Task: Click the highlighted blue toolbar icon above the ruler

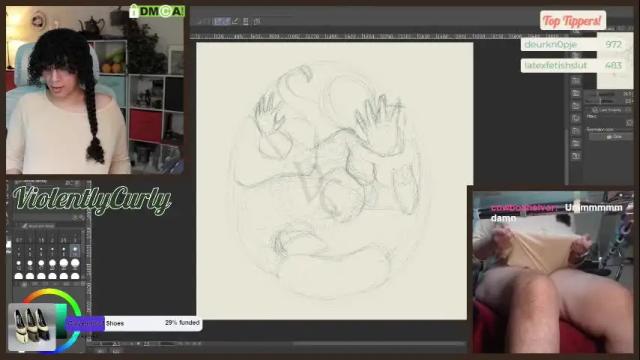Action: pos(222,21)
